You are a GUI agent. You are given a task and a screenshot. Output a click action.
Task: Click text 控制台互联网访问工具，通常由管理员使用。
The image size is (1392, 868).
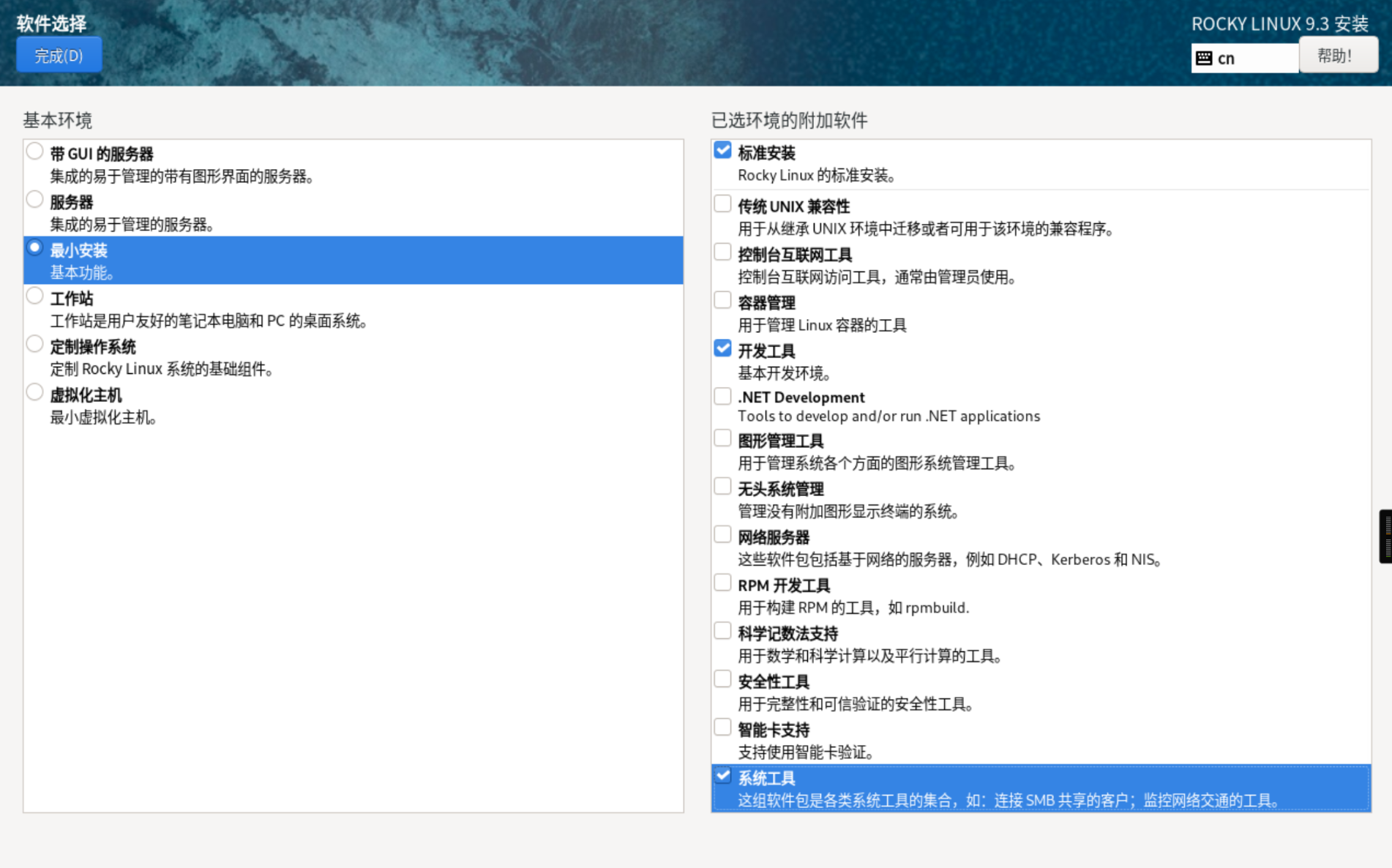coord(878,277)
